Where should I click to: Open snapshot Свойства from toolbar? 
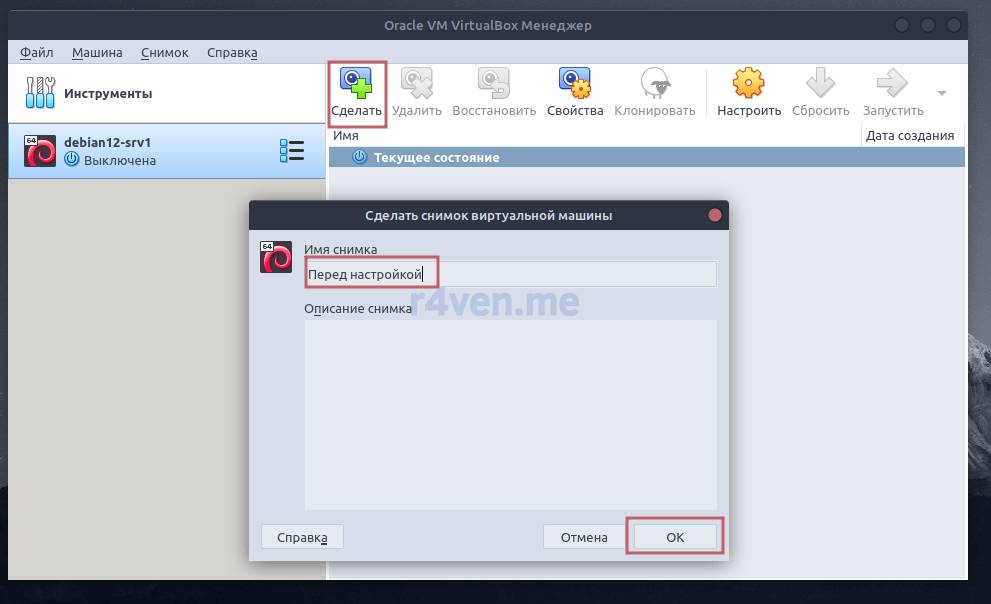[x=575, y=84]
